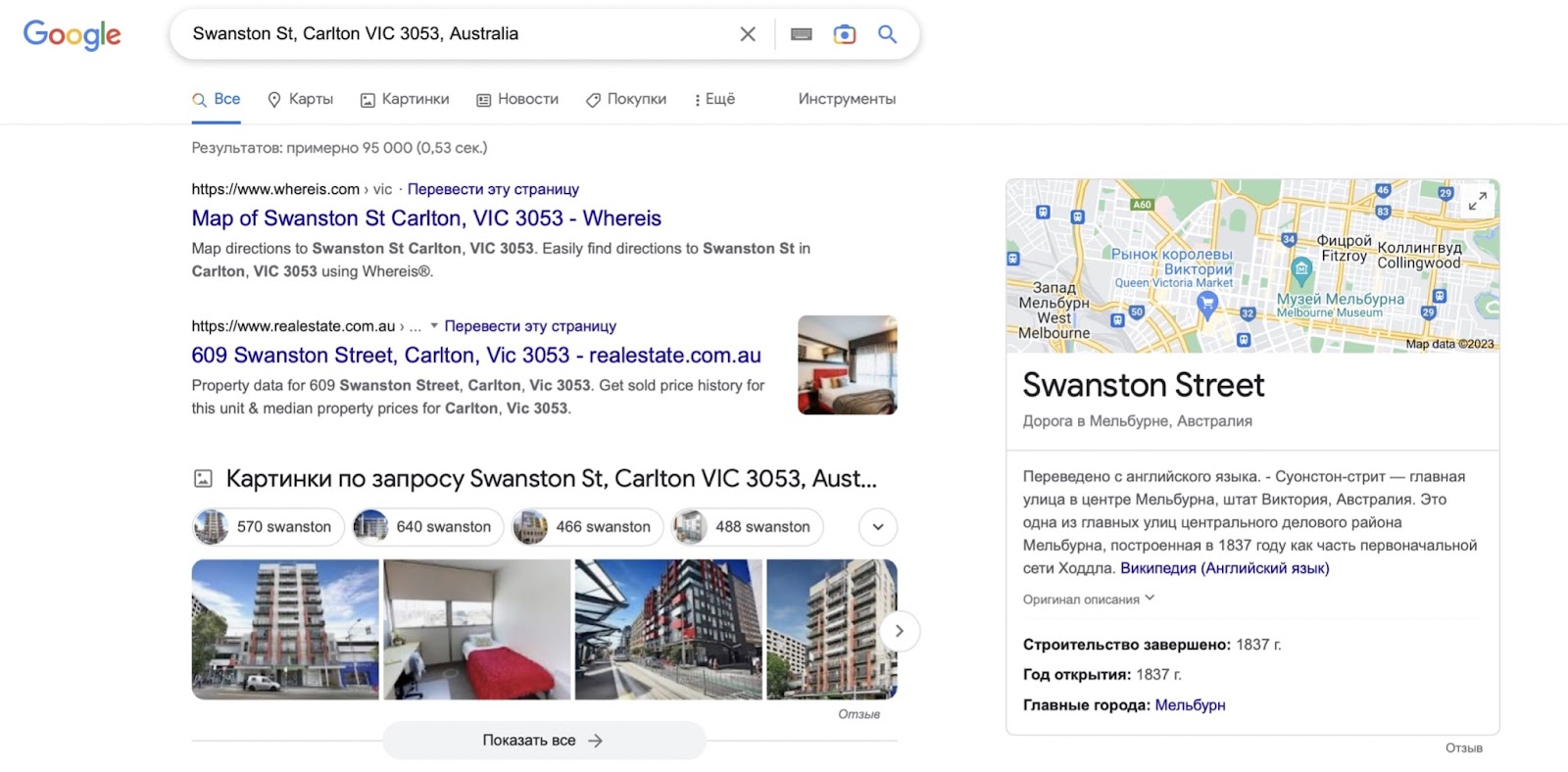This screenshot has height=772, width=1568.
Task: Expand dropdown arrow next to realestate.com.au URL
Action: click(x=434, y=326)
